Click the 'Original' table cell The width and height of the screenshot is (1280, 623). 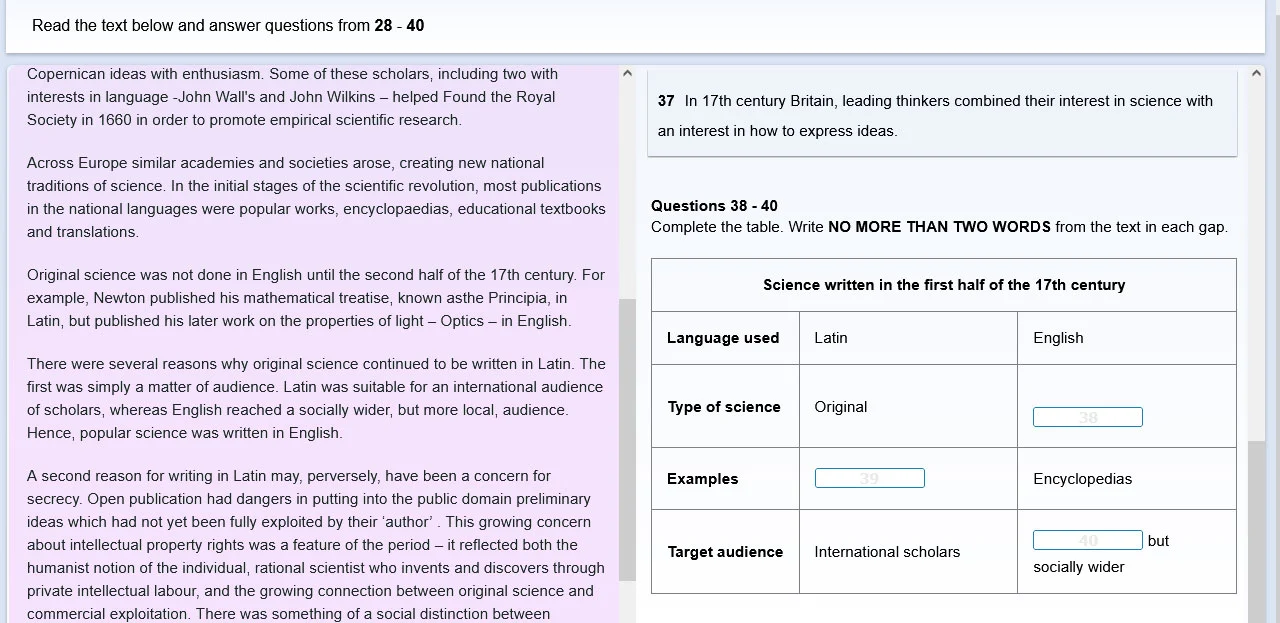point(841,407)
